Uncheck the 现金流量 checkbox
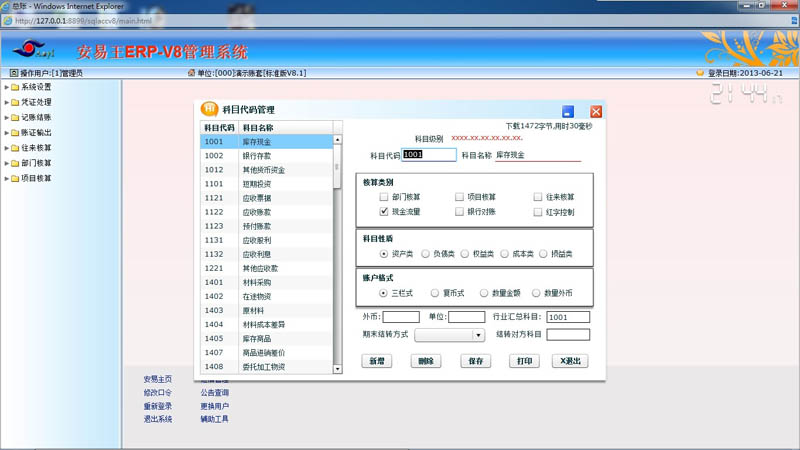Image resolution: width=800 pixels, height=450 pixels. [384, 212]
